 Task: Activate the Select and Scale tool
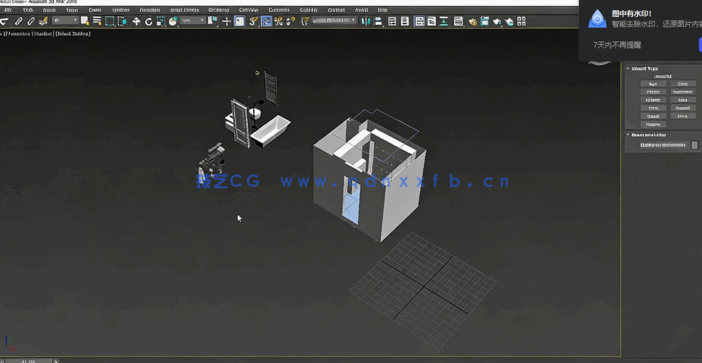click(x=161, y=21)
